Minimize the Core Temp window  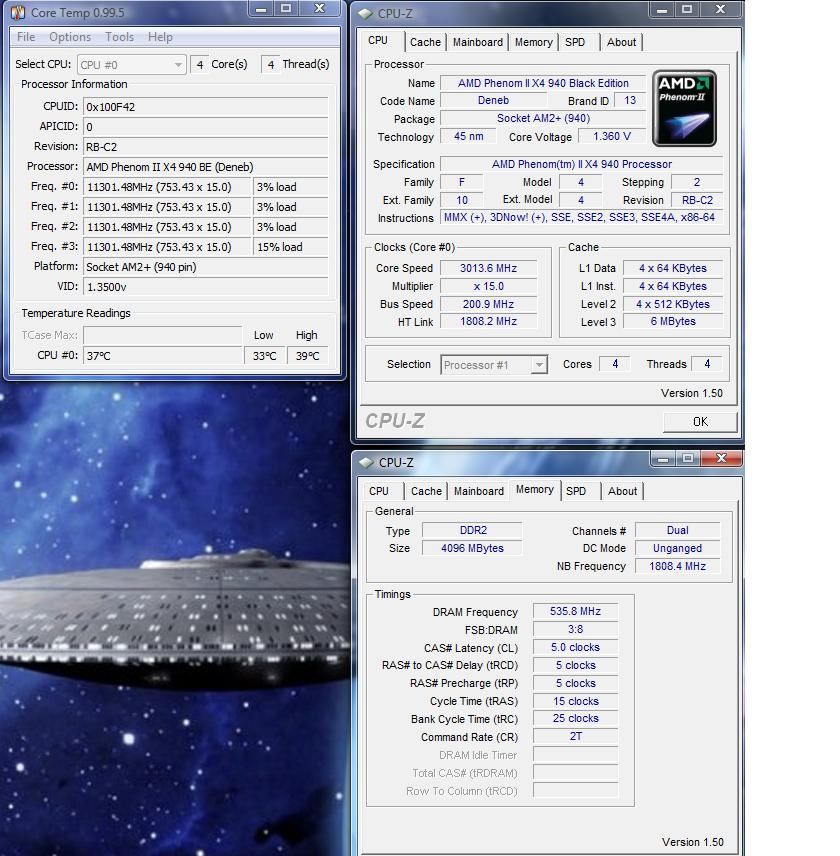click(x=261, y=9)
